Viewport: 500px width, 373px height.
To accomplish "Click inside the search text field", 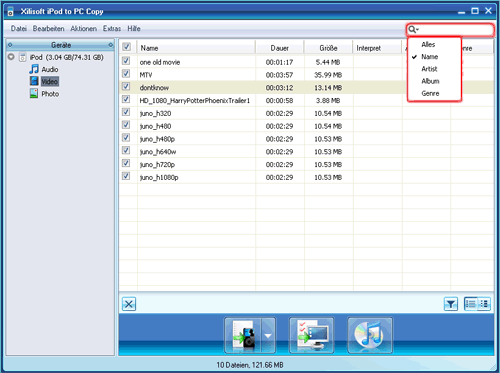I will (x=455, y=30).
